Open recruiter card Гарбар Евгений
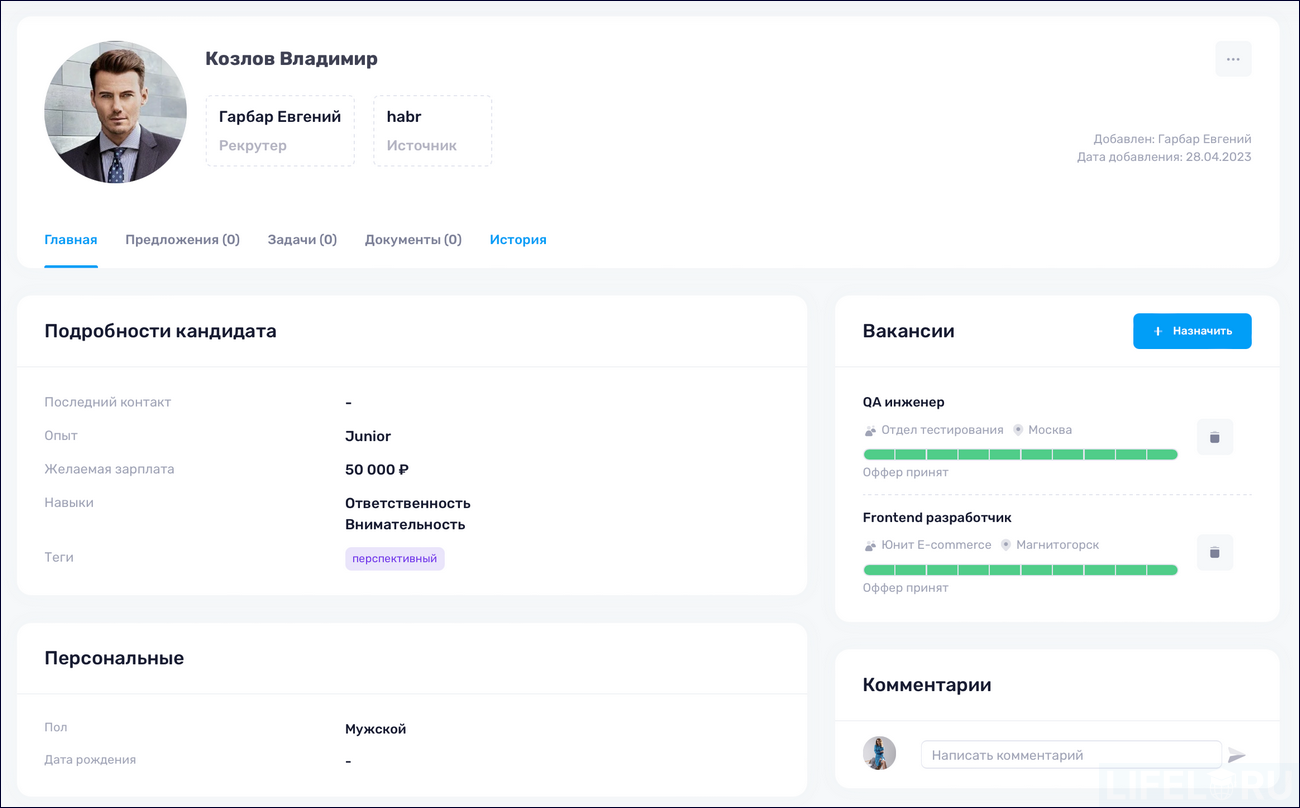Screen dimensions: 1300x808 (280, 130)
